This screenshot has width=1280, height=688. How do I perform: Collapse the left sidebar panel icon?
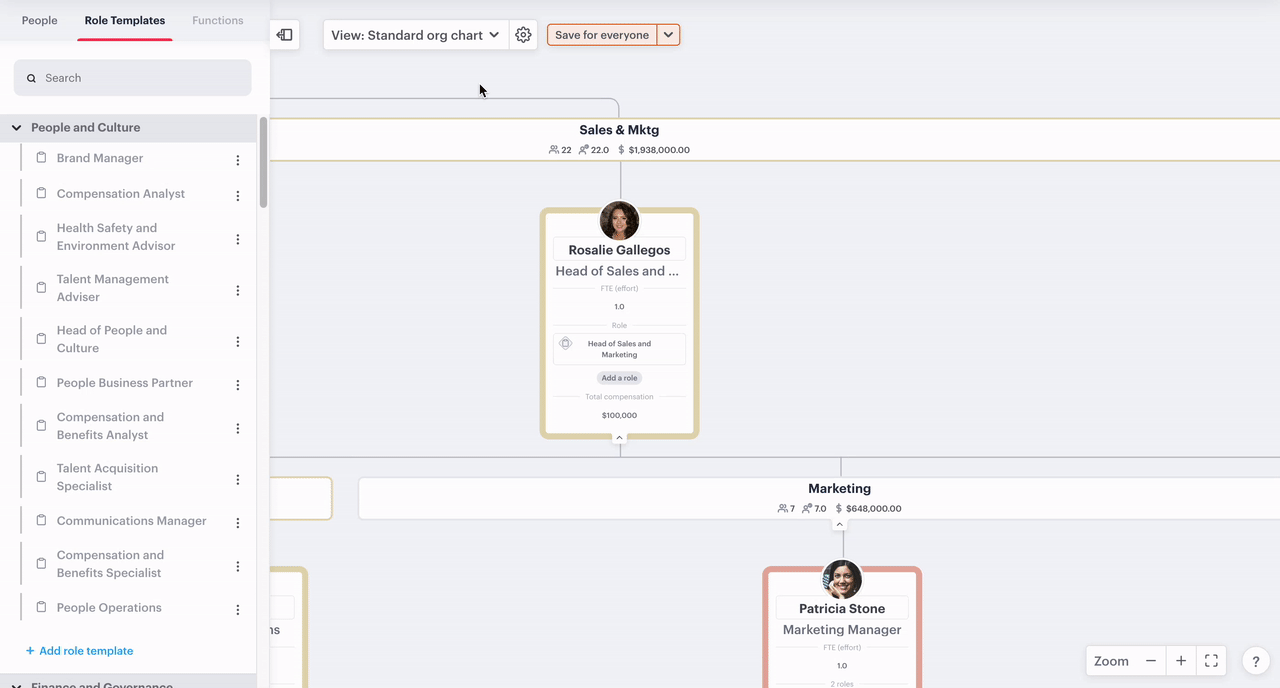(x=285, y=35)
